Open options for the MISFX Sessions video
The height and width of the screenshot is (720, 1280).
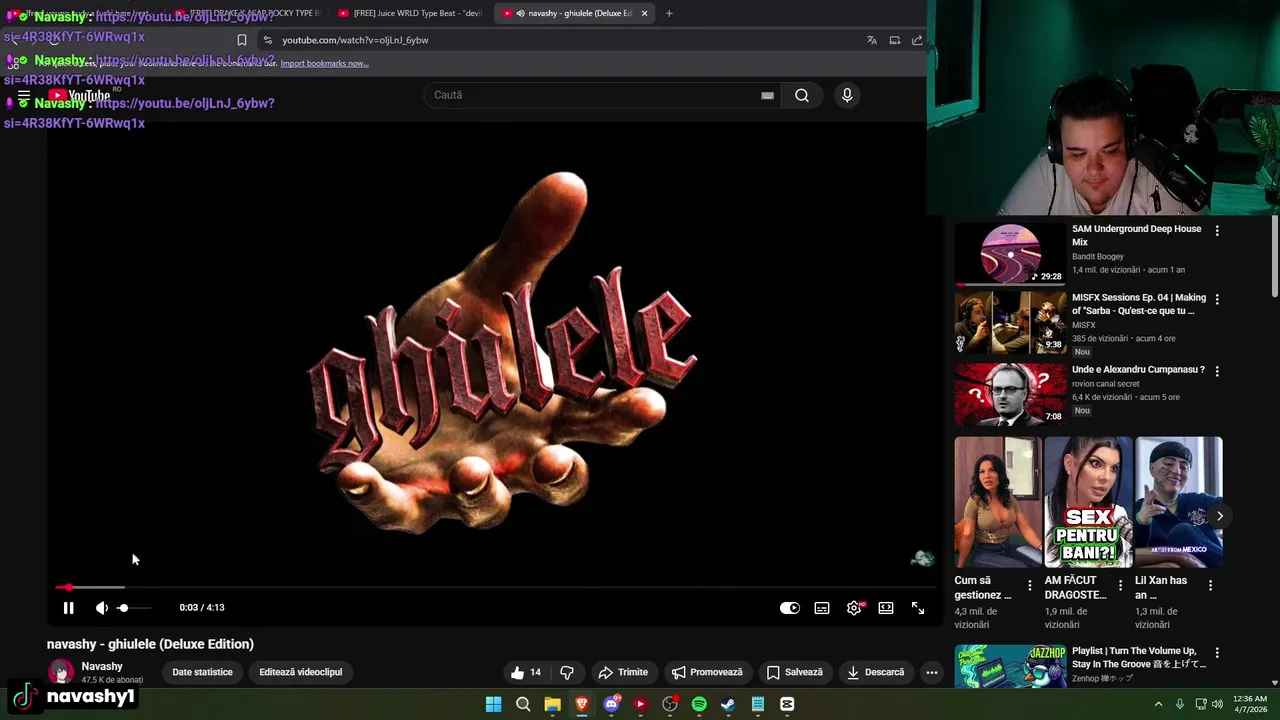(x=1217, y=299)
